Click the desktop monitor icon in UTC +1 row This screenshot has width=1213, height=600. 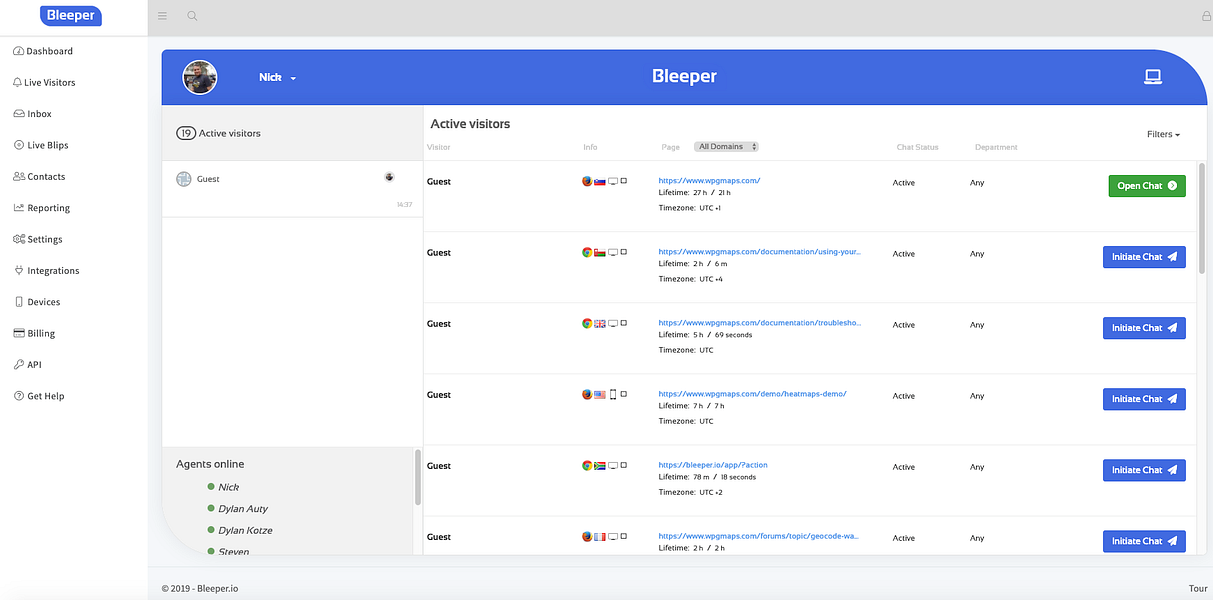(613, 182)
